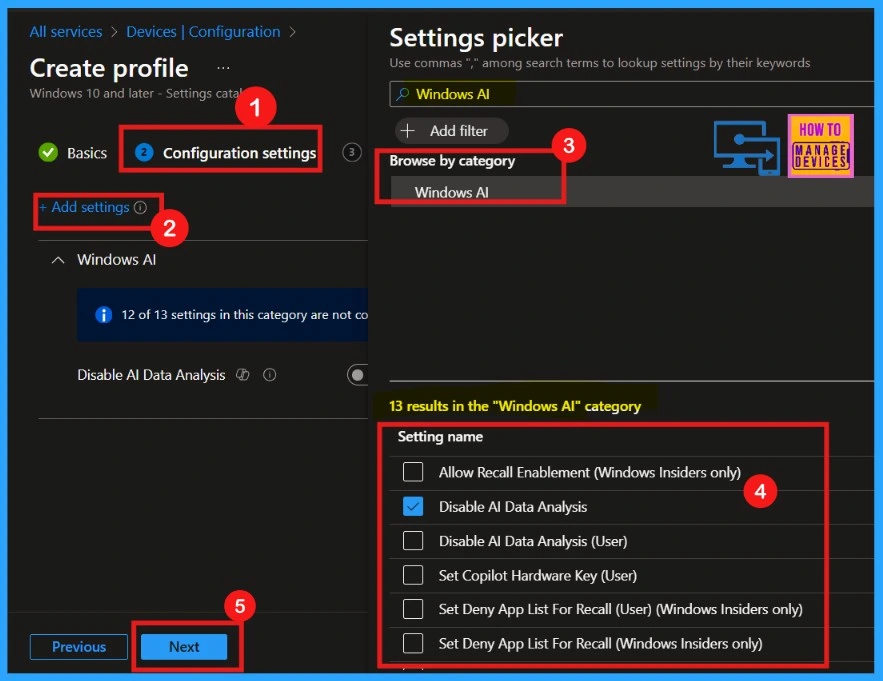Click the step 2 circle icon
Image resolution: width=883 pixels, height=681 pixels.
coord(144,152)
